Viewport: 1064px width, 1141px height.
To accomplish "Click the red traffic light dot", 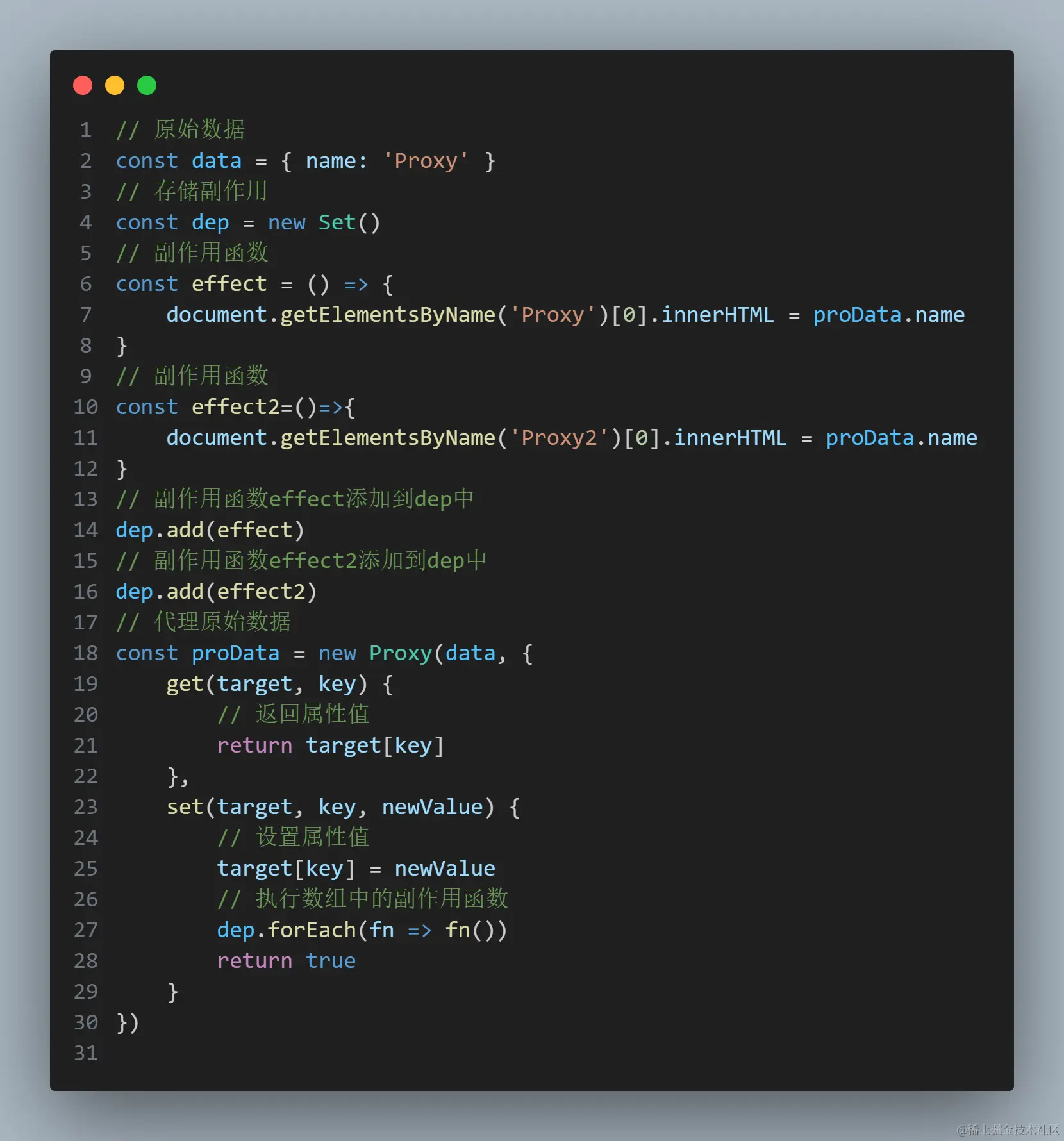I will (x=82, y=85).
